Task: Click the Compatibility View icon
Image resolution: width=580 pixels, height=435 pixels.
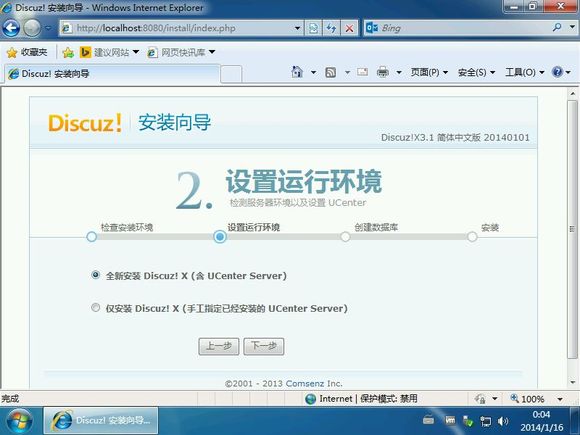Action: click(x=313, y=28)
